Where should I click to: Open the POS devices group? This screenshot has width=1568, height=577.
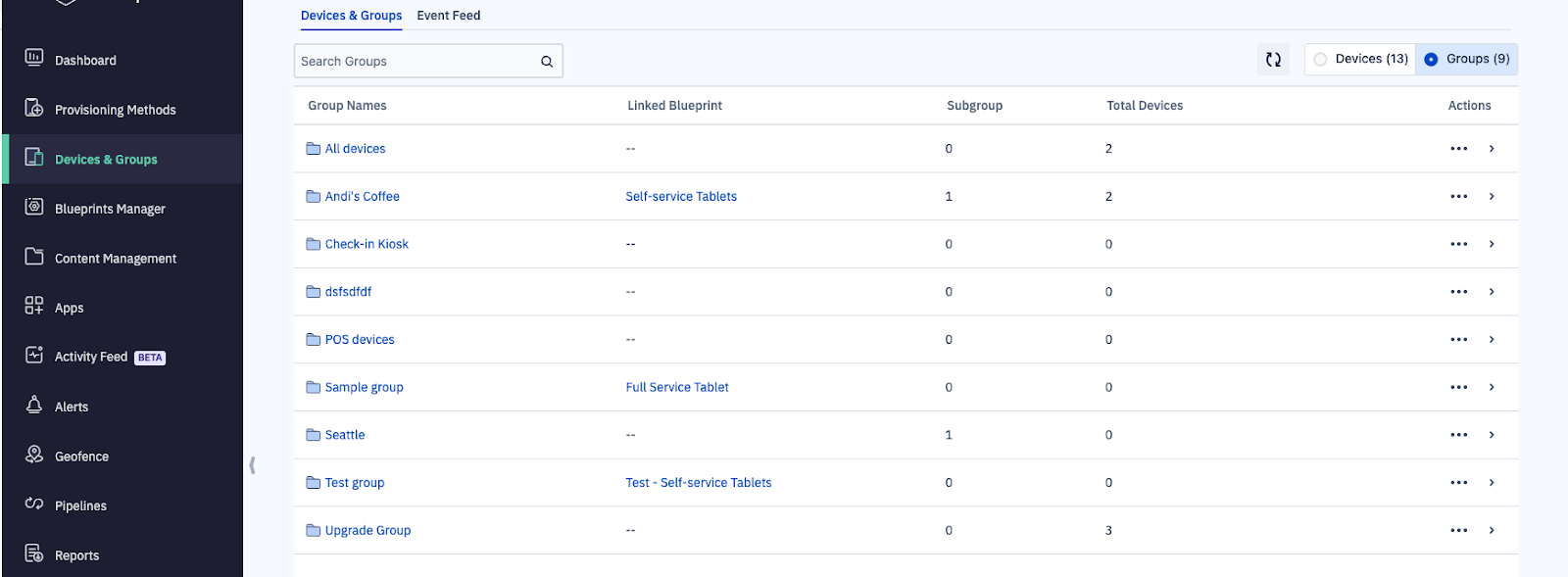pos(360,340)
